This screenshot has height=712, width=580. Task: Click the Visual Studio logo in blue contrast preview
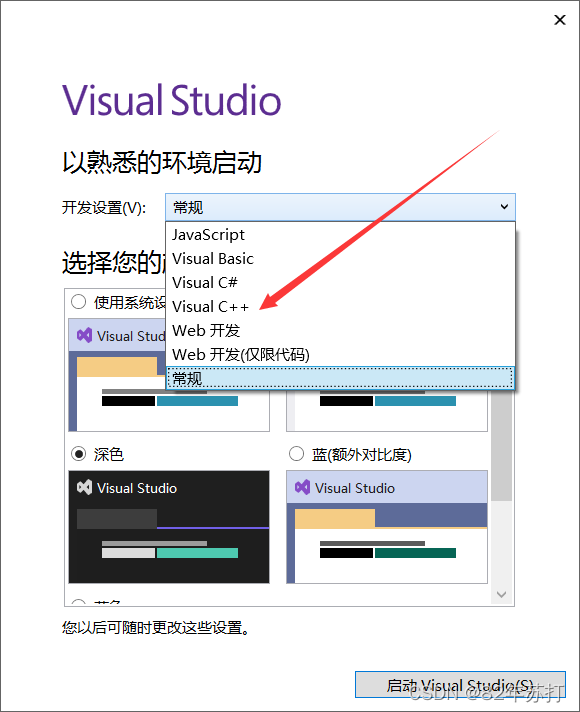pos(302,488)
